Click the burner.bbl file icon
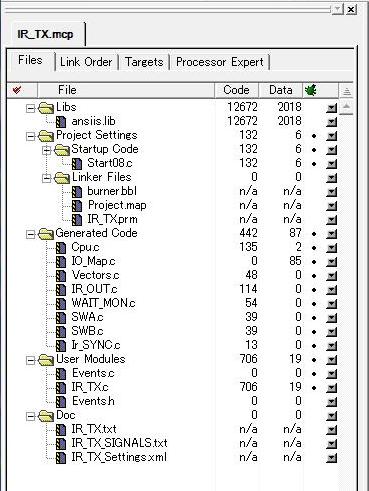This screenshot has height=491, width=369. pos(77,192)
